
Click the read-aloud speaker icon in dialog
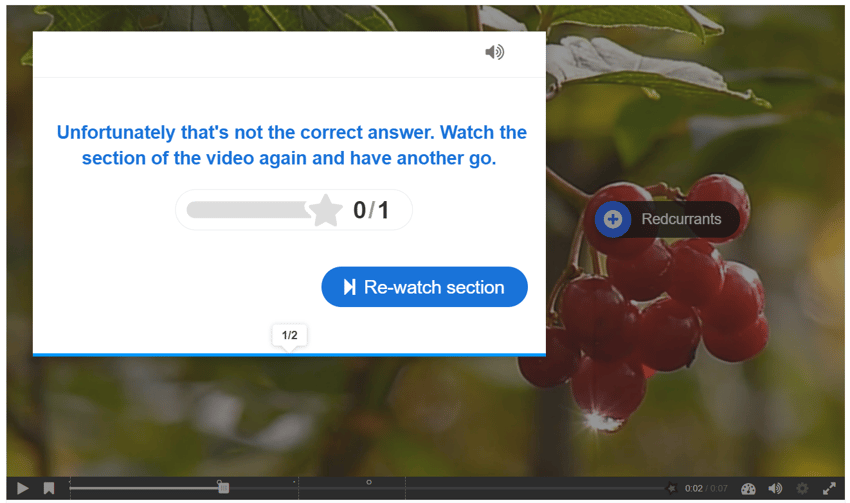tap(494, 52)
